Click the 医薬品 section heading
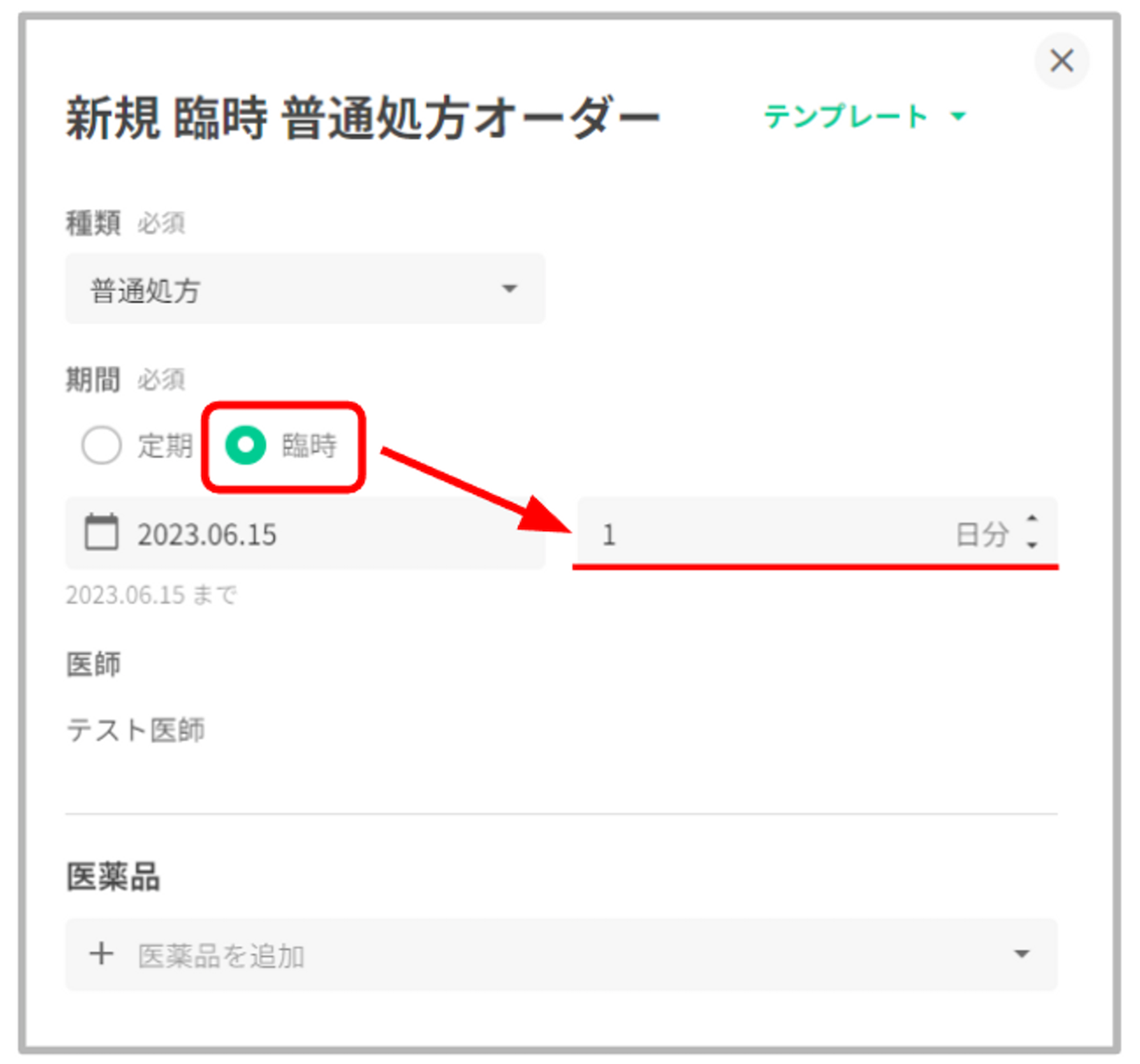 tap(113, 877)
